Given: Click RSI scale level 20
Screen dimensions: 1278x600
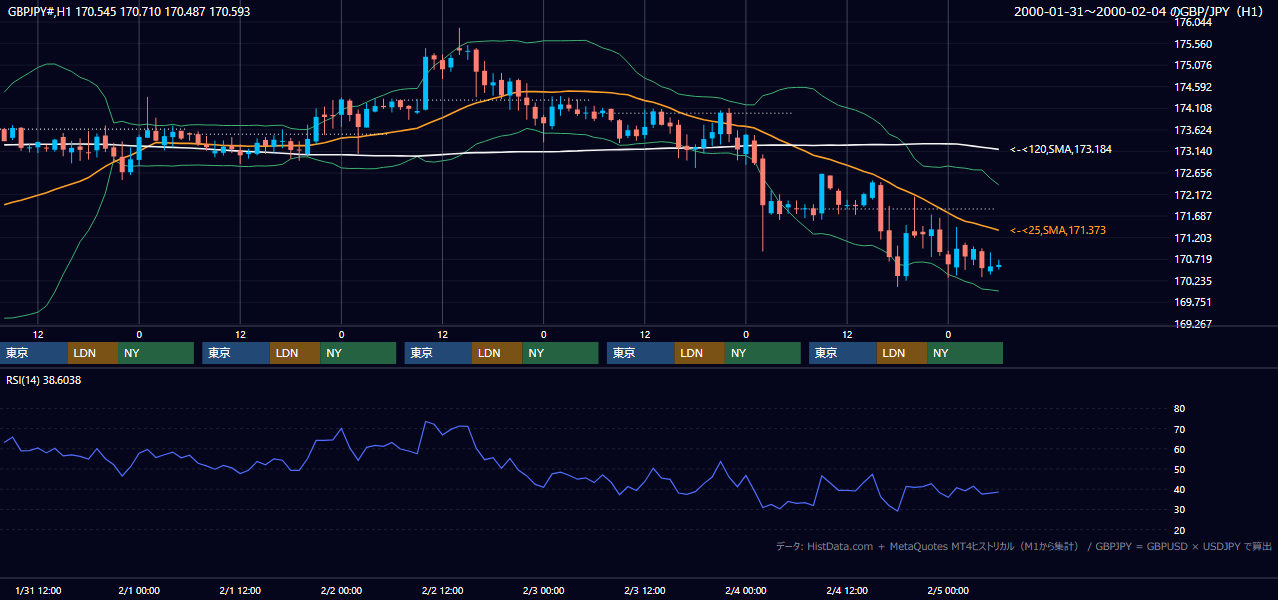Looking at the screenshot, I should click(x=1180, y=530).
